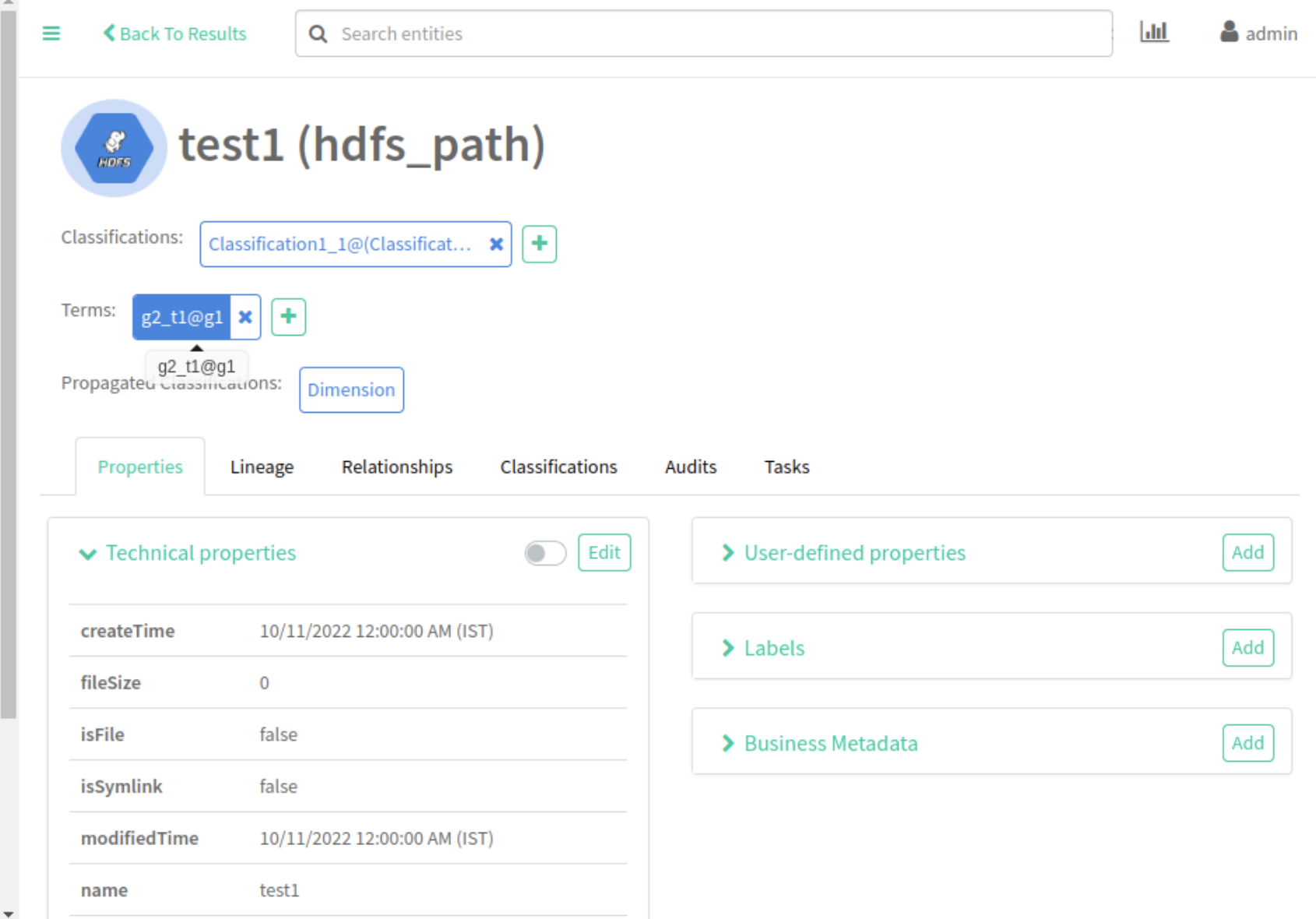Viewport: 1316px width, 919px height.
Task: Expand the Business Metadata section
Action: [728, 744]
